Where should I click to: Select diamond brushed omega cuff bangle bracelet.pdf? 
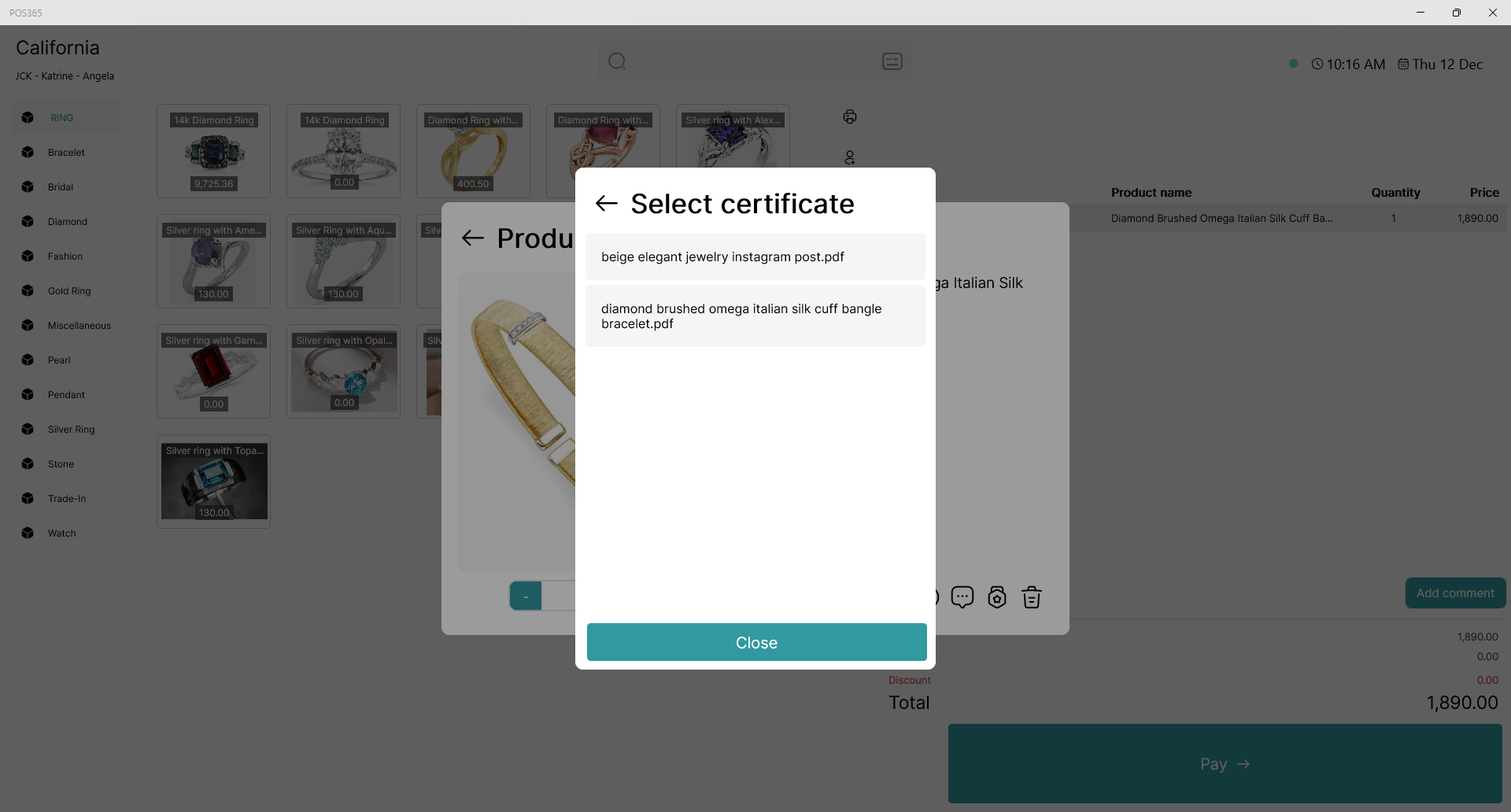tap(755, 316)
